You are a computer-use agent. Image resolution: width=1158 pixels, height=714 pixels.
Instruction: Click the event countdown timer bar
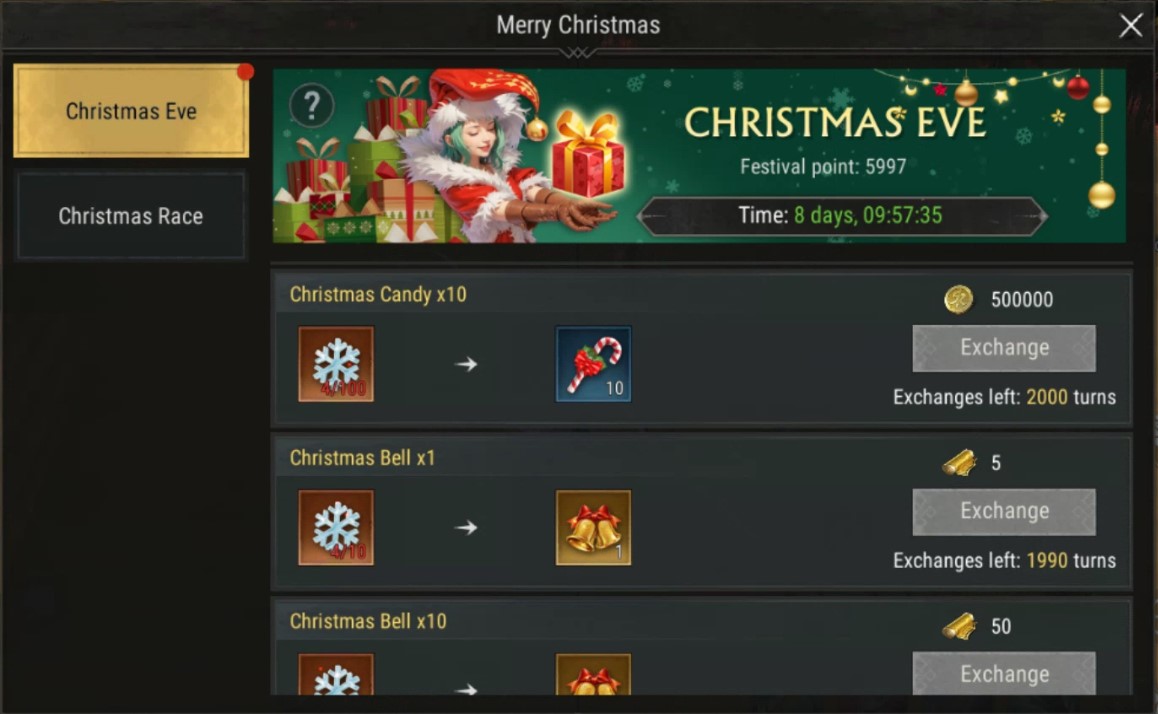pyautogui.click(x=841, y=216)
